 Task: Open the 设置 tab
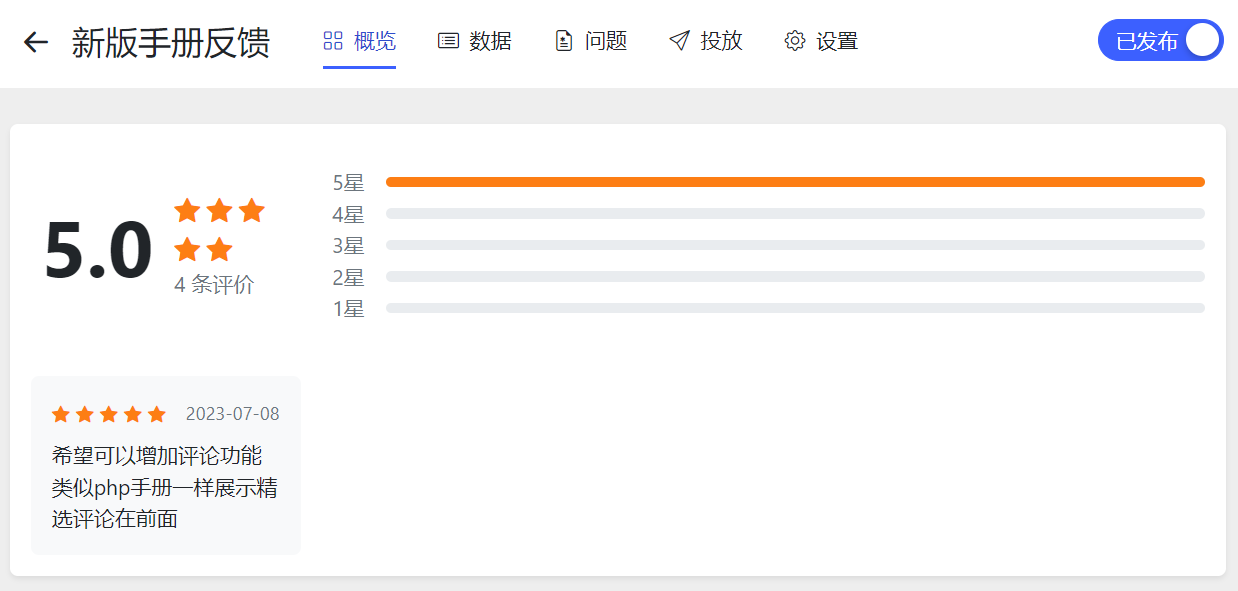(821, 41)
